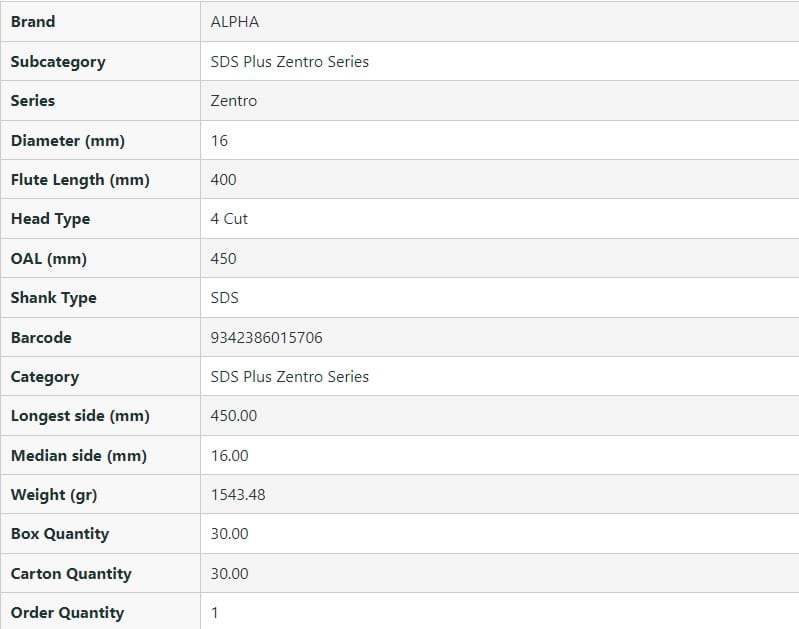
Task: Select the Head Type label
Action: pyautogui.click(x=50, y=219)
